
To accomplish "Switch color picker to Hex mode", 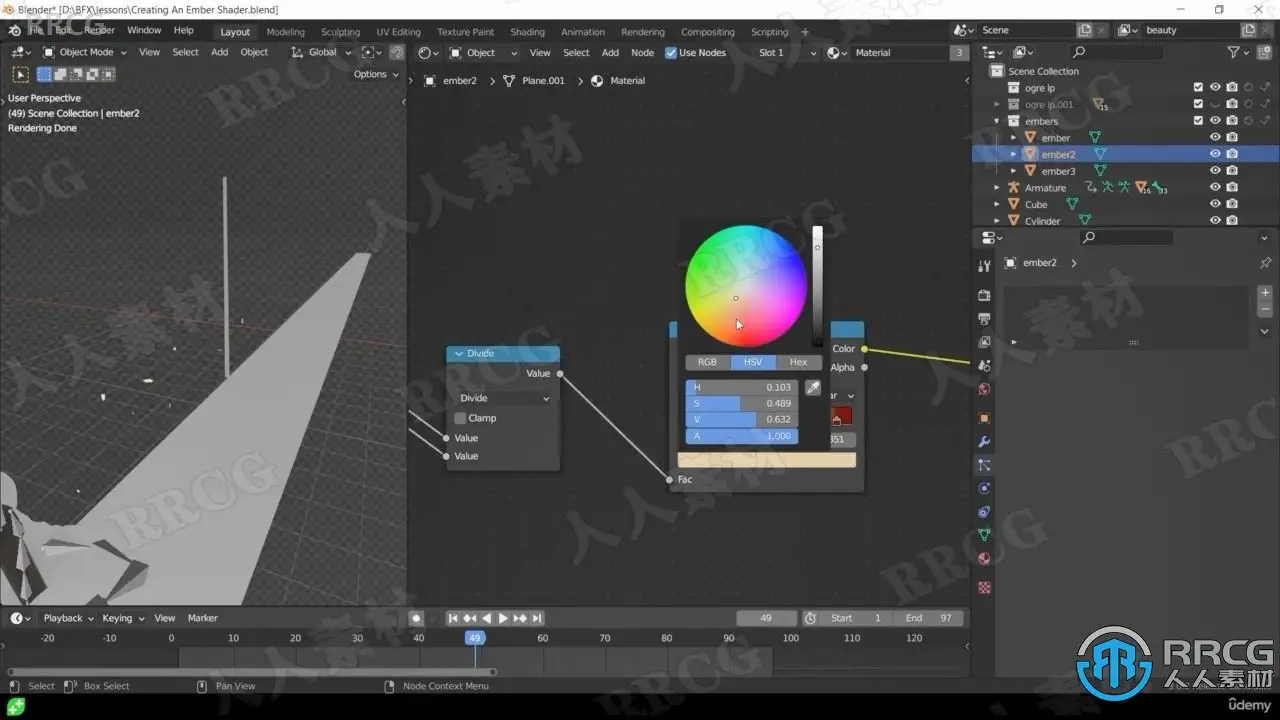I will pyautogui.click(x=798, y=362).
